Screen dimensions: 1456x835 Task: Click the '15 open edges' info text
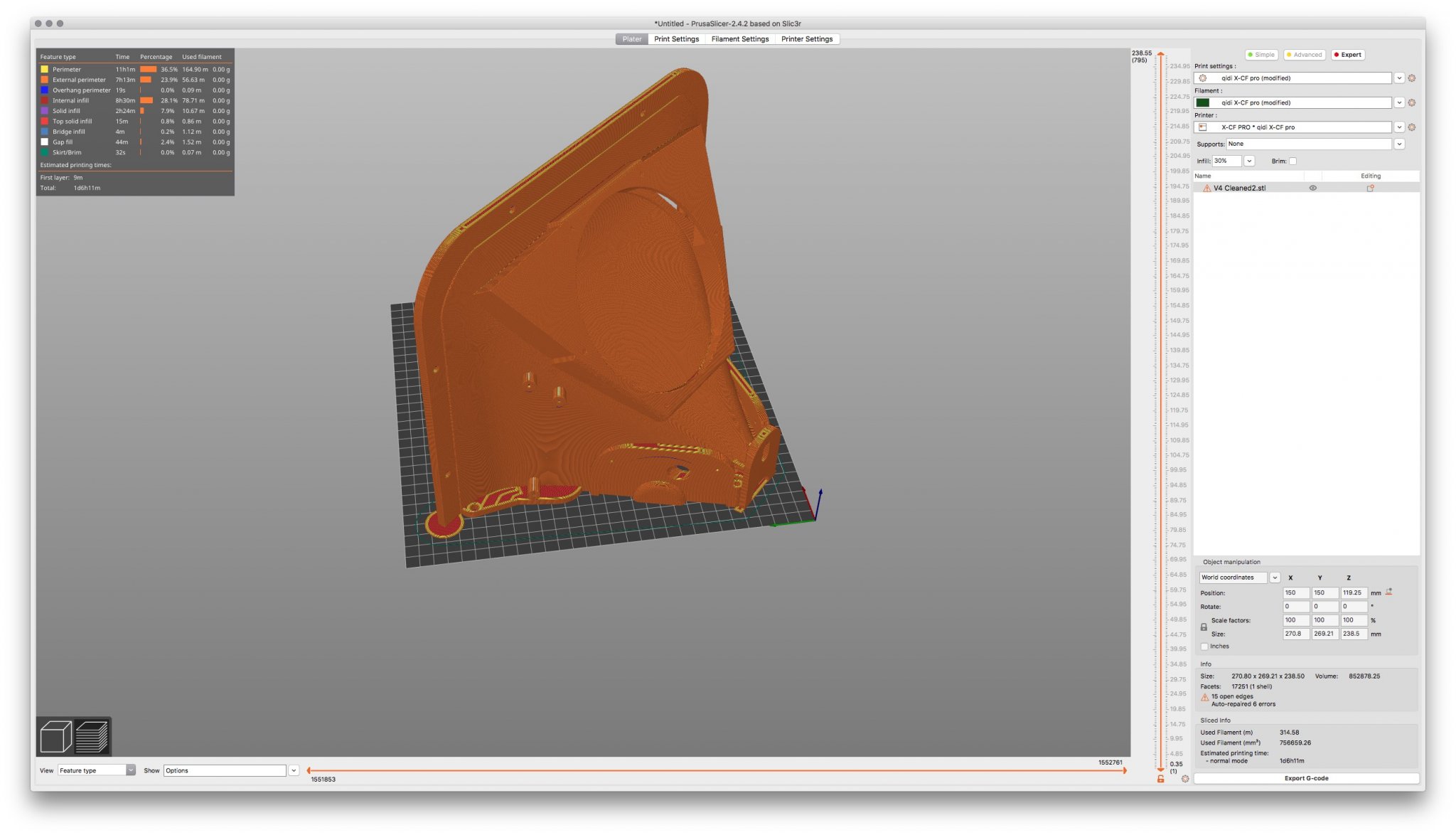coord(1232,696)
